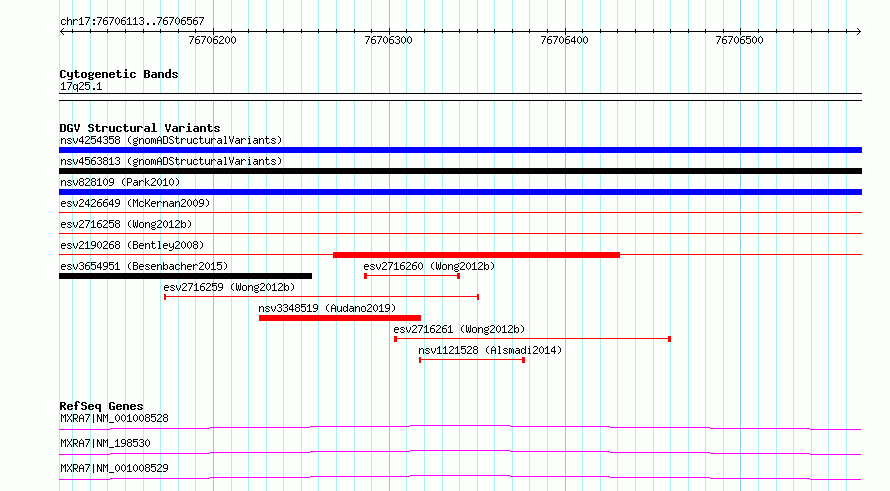Select the blue bar under the nsv4254358 label
This screenshot has height=491, width=890.
pyautogui.click(x=460, y=150)
